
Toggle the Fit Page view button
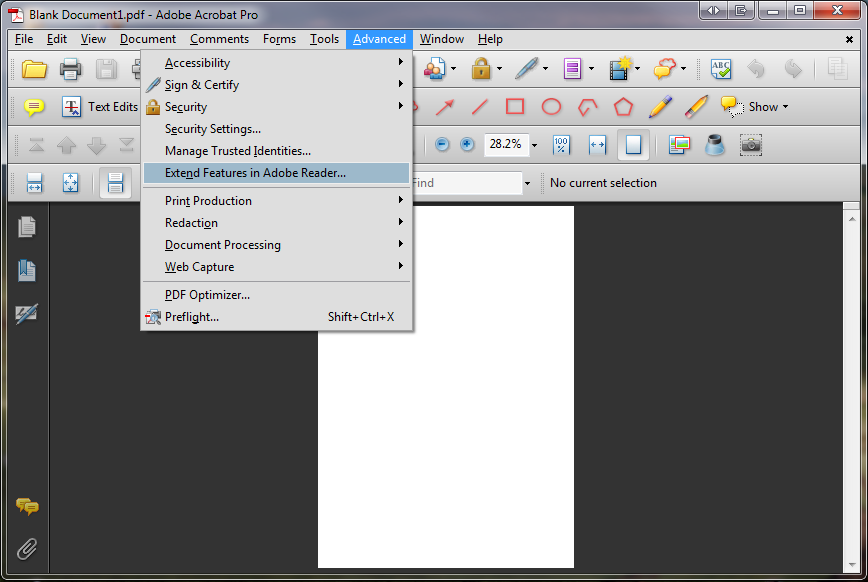(633, 145)
